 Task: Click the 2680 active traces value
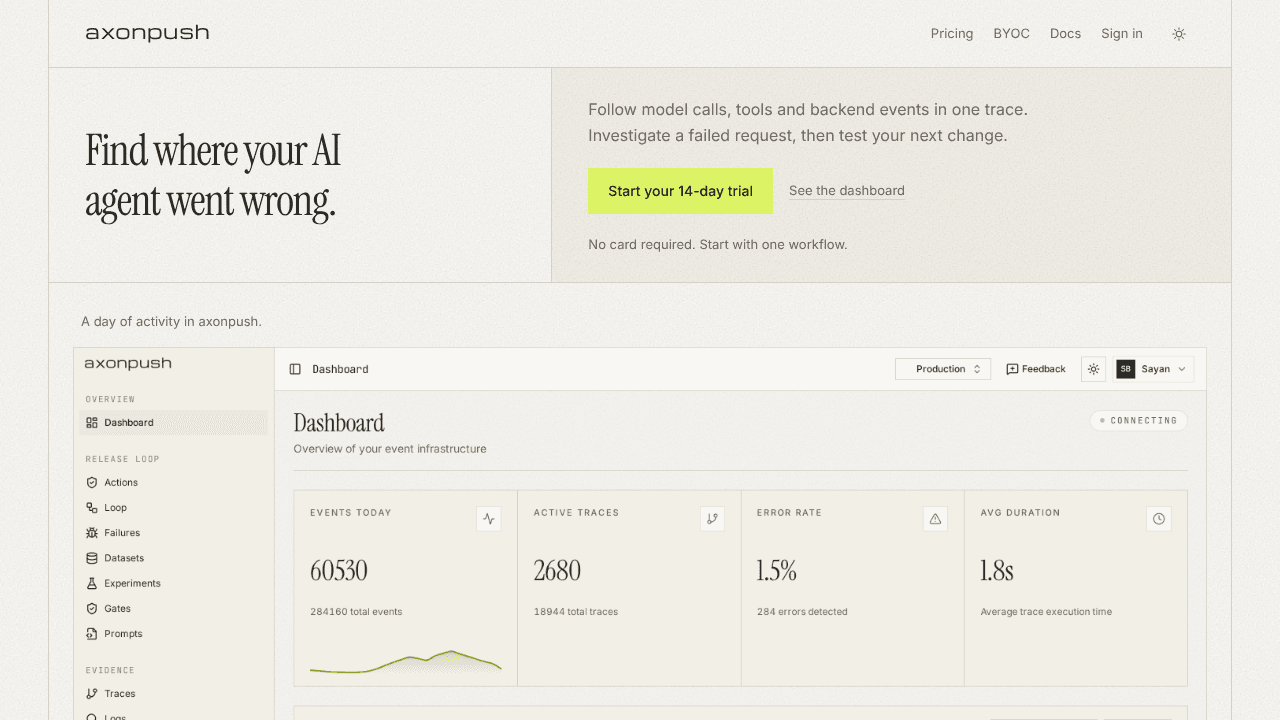[x=557, y=571]
